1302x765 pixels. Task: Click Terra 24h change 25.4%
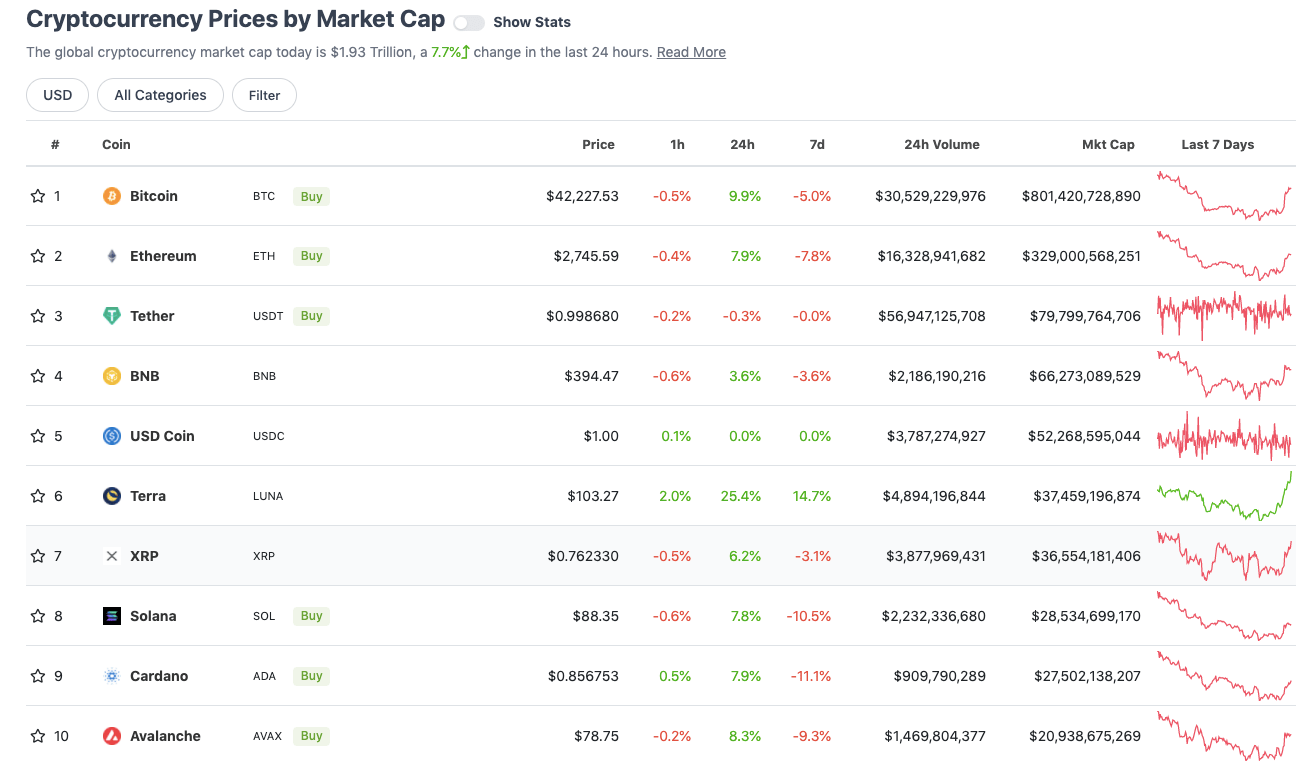tap(741, 496)
